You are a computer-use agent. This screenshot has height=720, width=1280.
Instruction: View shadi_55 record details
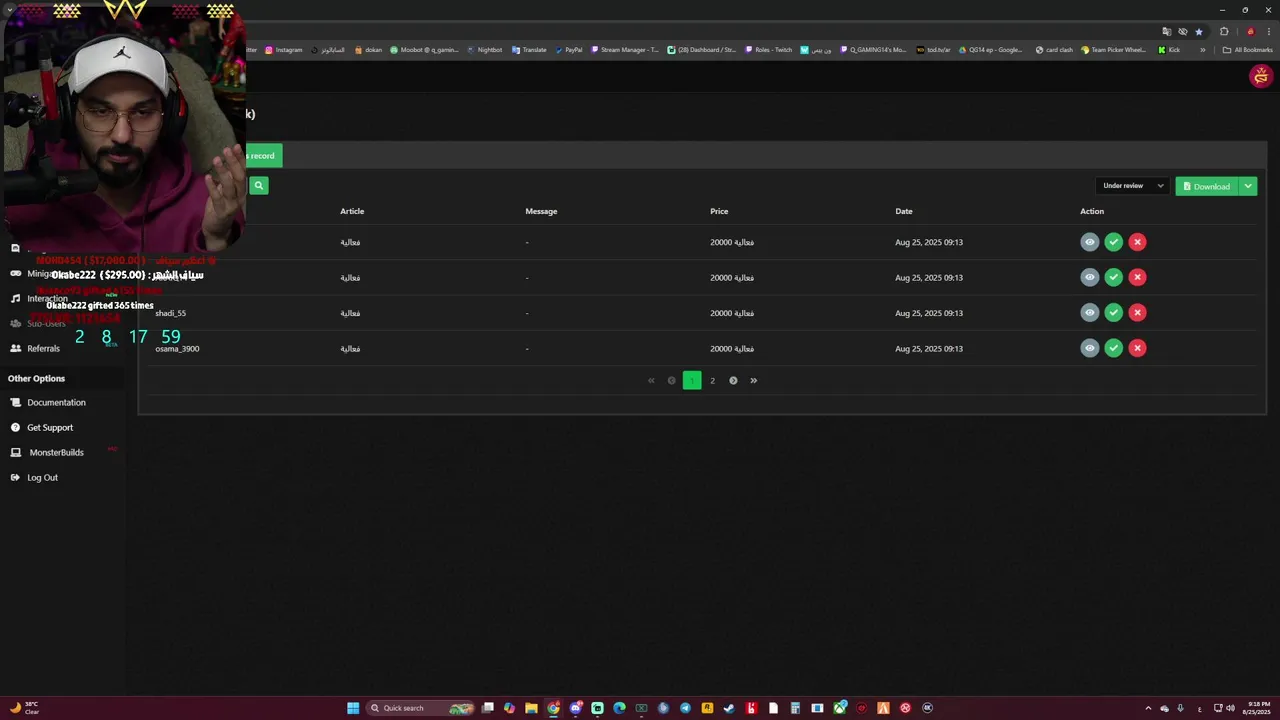coord(1090,313)
